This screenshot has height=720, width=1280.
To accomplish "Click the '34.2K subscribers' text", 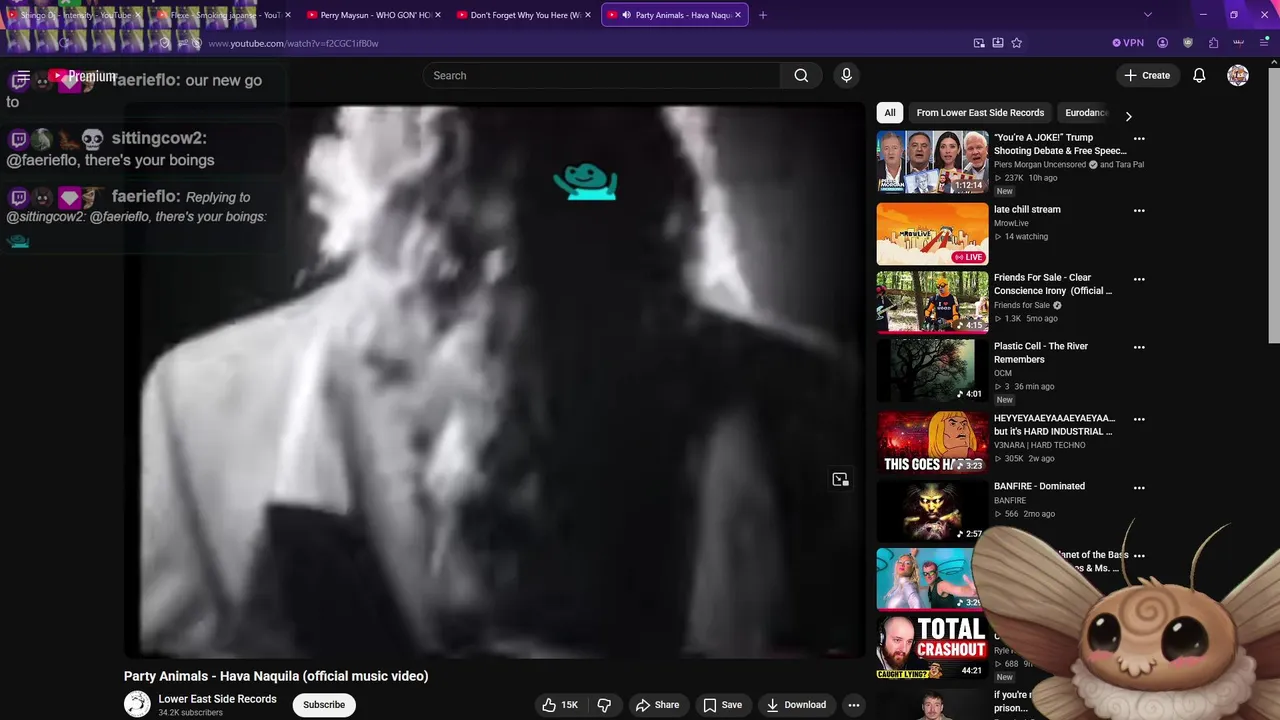I will (x=190, y=713).
